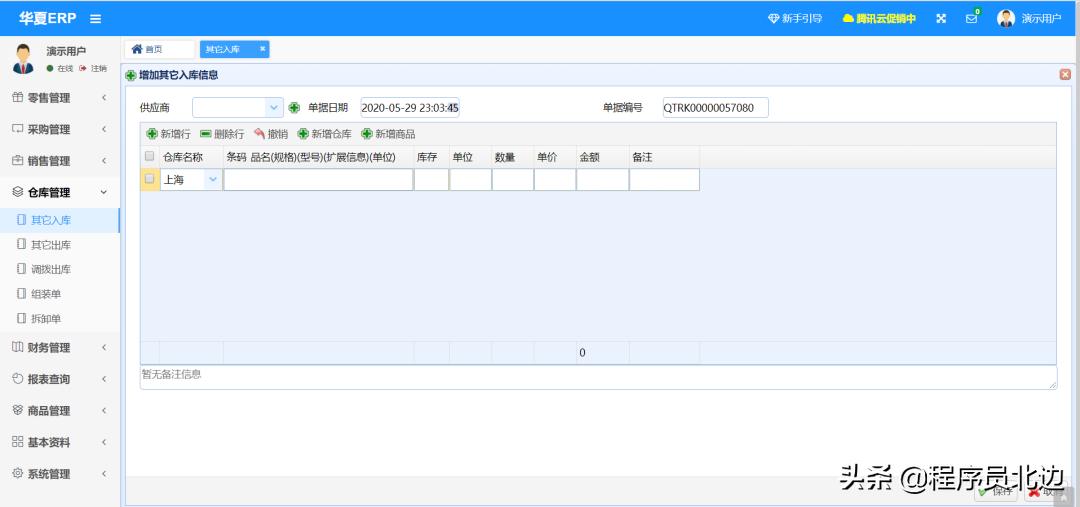1080x507 pixels.
Task: Click the 注销 logout link in sidebar
Action: 93,68
